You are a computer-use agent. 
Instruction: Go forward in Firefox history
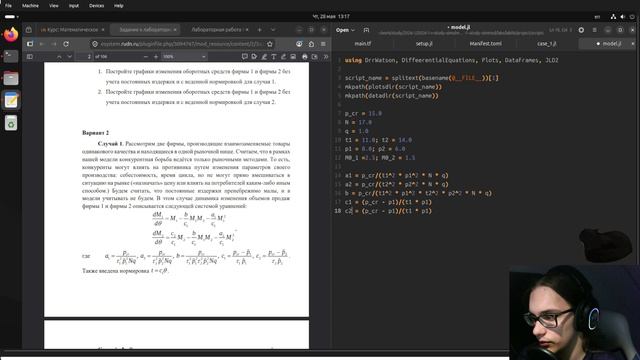53,44
